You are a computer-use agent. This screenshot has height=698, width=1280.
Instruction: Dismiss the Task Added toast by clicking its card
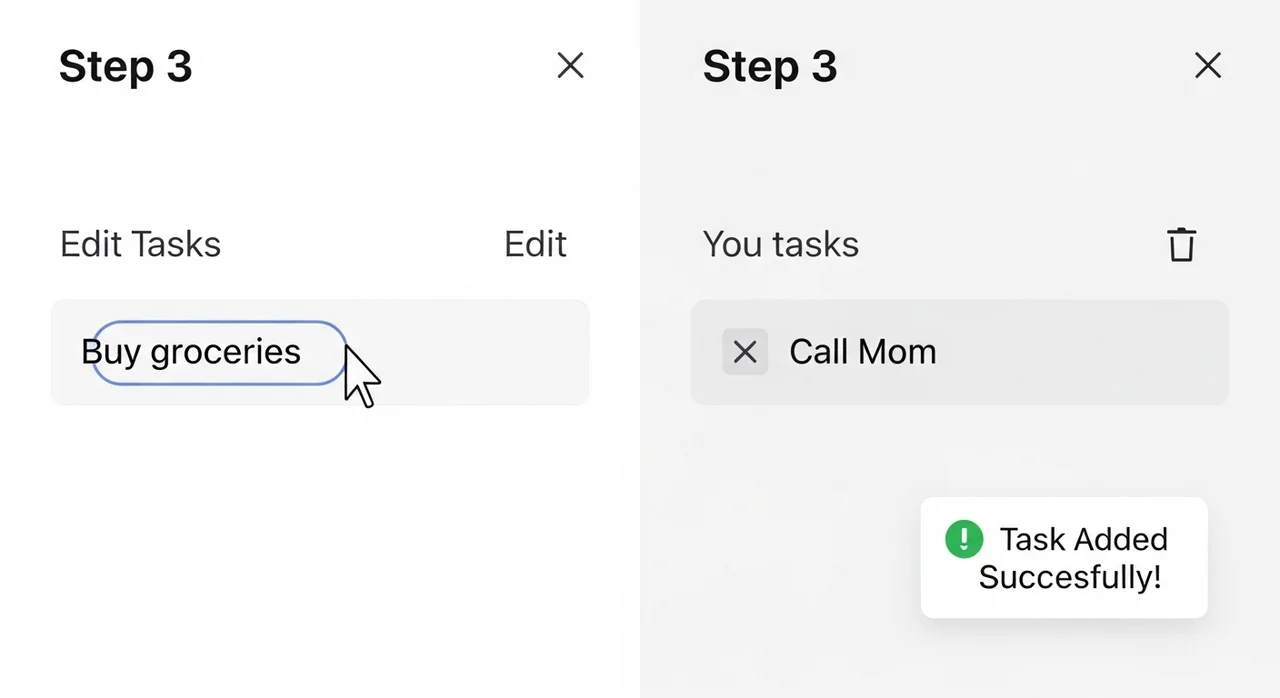pyautogui.click(x=1063, y=600)
